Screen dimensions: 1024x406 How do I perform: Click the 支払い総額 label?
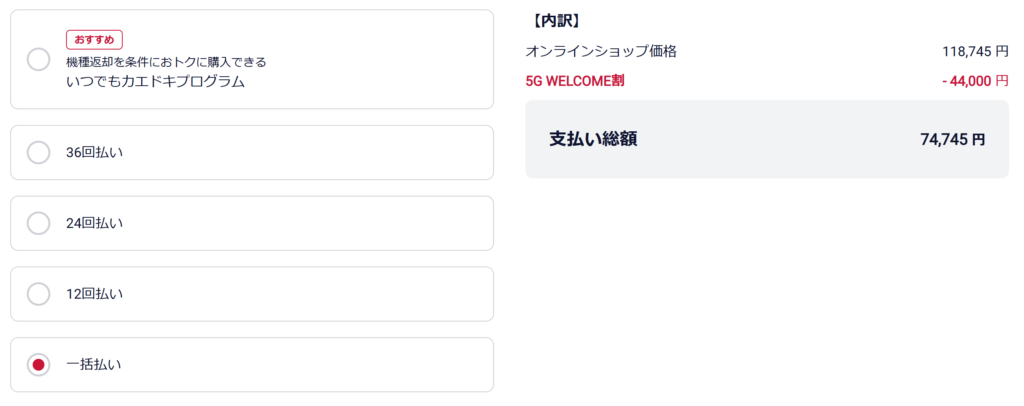pos(593,139)
